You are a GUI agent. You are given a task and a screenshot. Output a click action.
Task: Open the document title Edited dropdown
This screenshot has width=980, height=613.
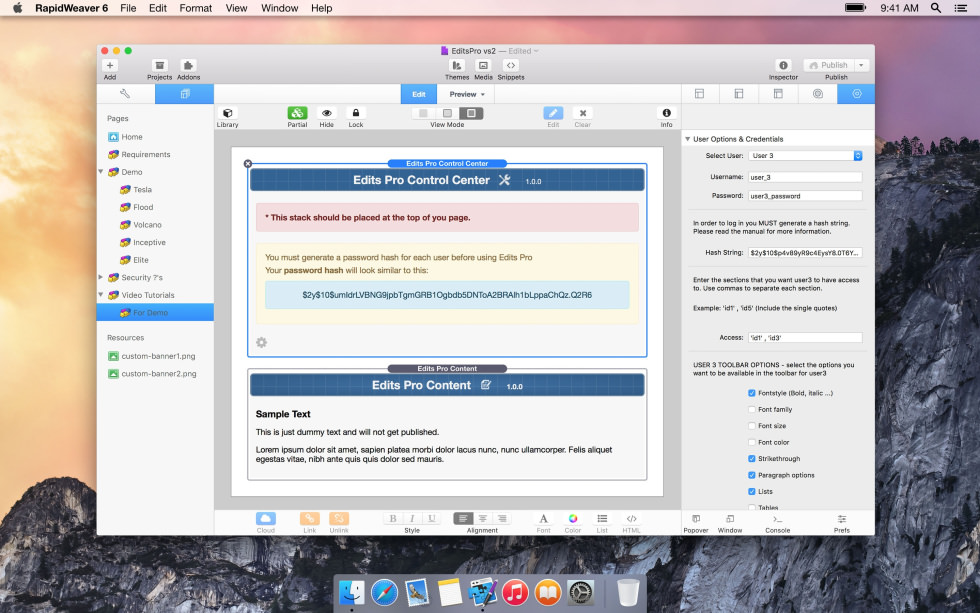coord(523,51)
